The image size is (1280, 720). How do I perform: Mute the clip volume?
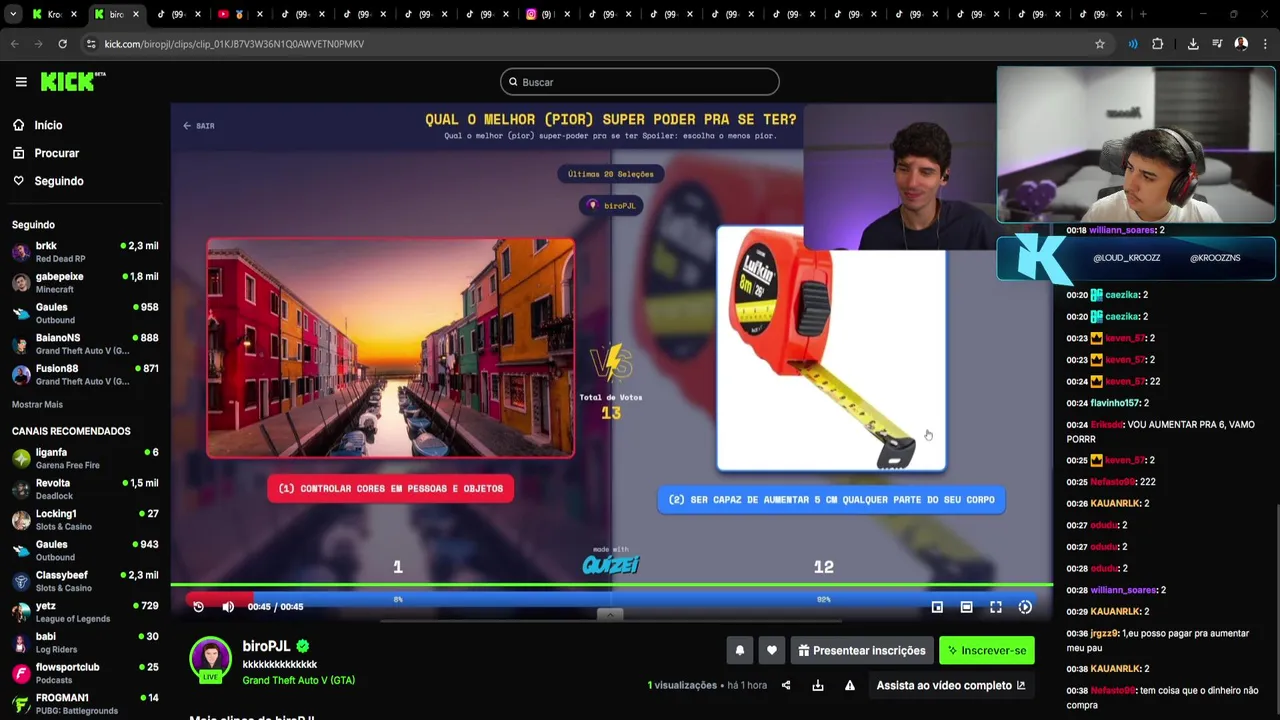[x=228, y=607]
